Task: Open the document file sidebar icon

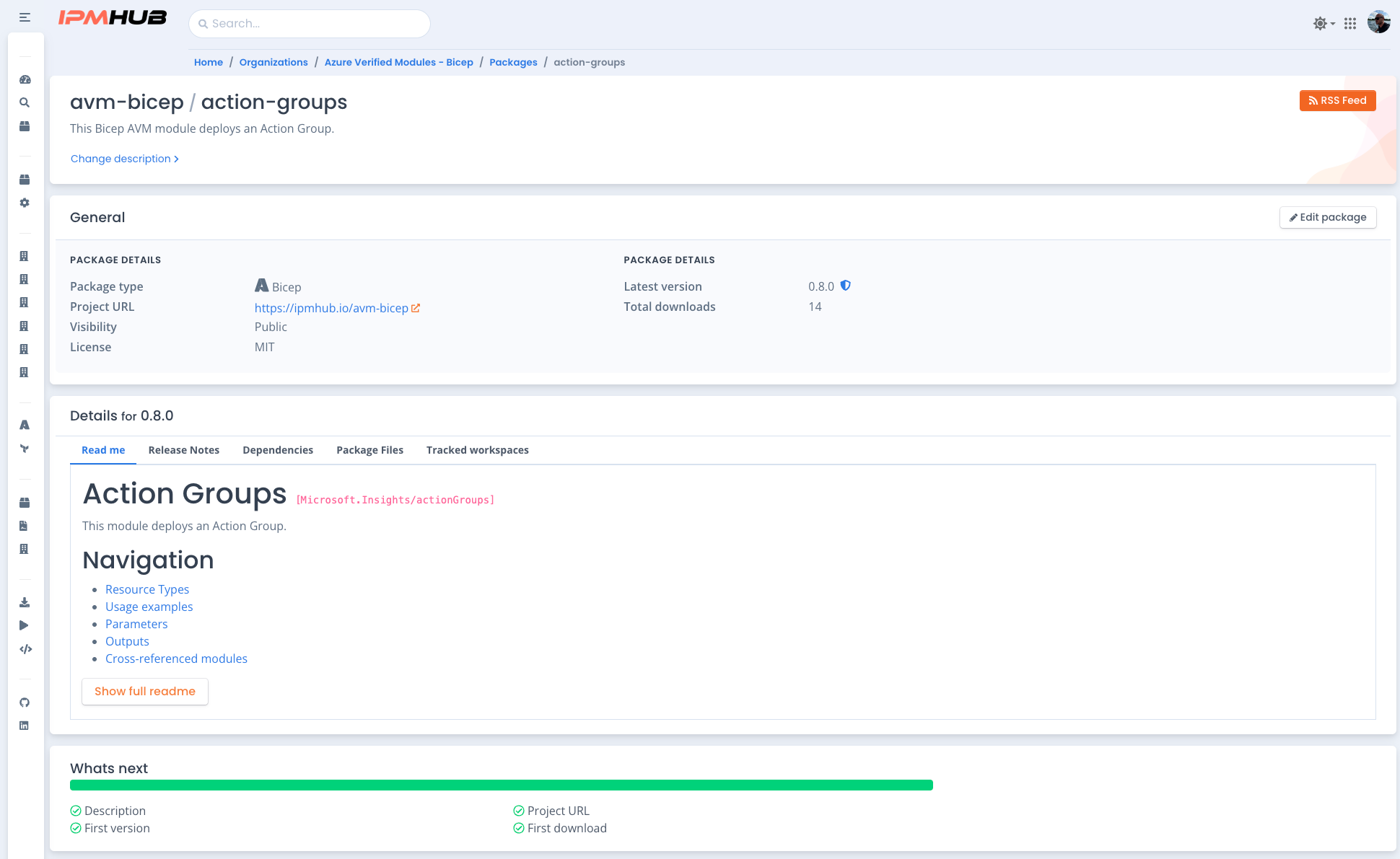Action: 24,526
